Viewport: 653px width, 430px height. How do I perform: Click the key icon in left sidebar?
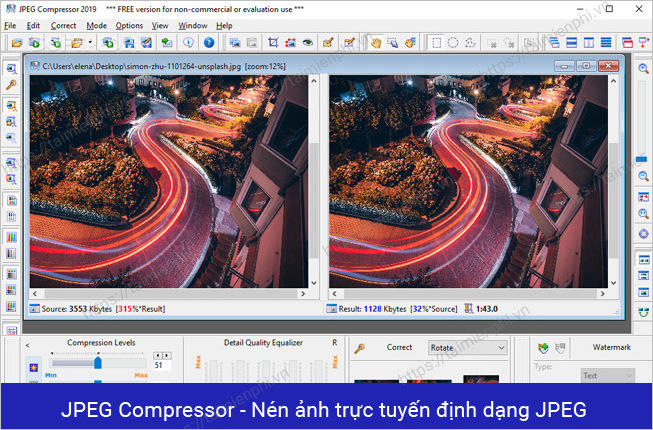pyautogui.click(x=11, y=85)
